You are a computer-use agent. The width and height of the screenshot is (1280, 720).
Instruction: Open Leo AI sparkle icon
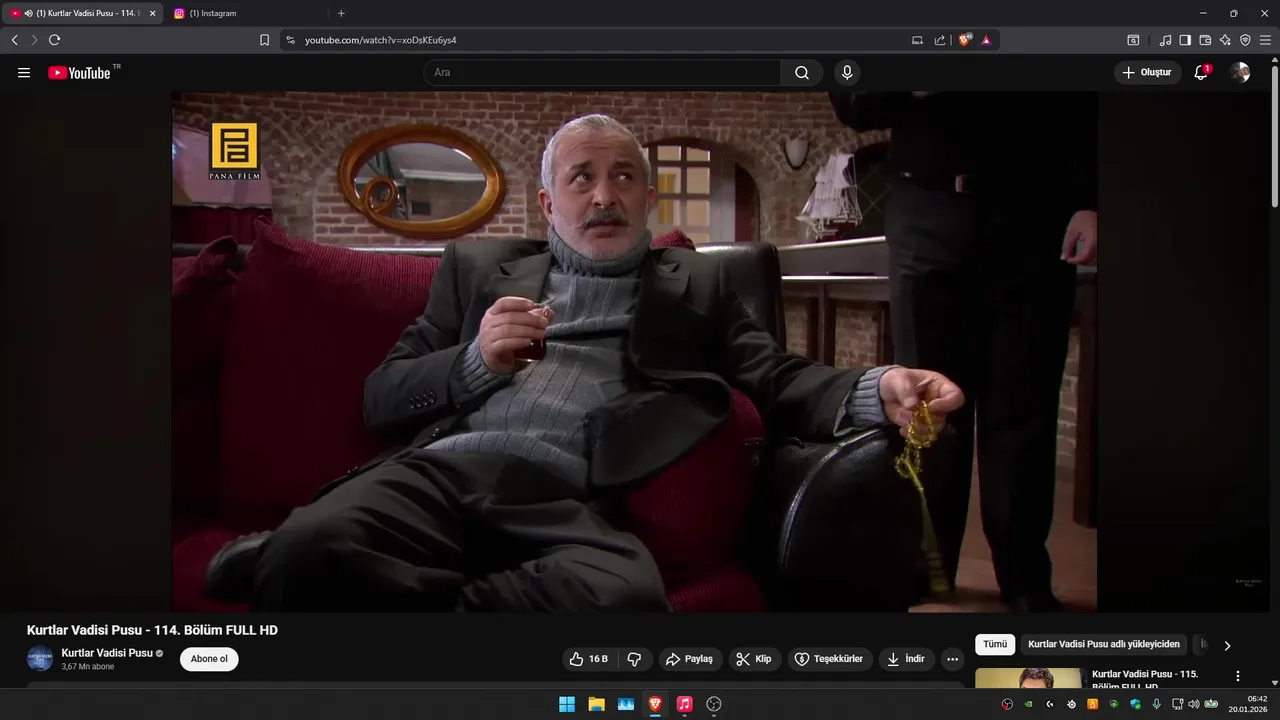click(x=1225, y=40)
